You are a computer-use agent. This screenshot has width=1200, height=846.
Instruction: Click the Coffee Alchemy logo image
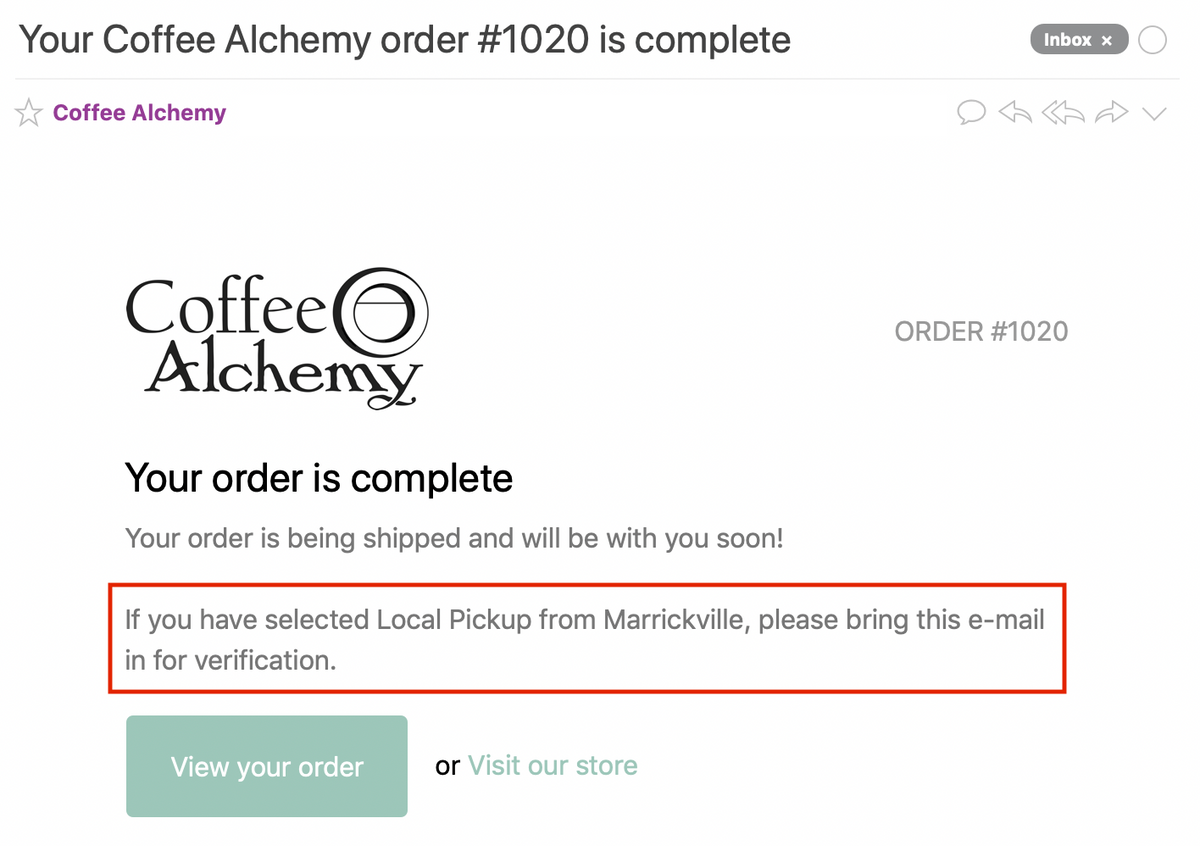tap(277, 338)
